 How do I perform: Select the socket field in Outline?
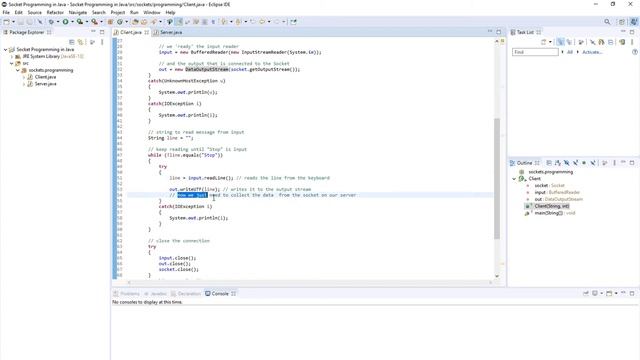[x=549, y=185]
